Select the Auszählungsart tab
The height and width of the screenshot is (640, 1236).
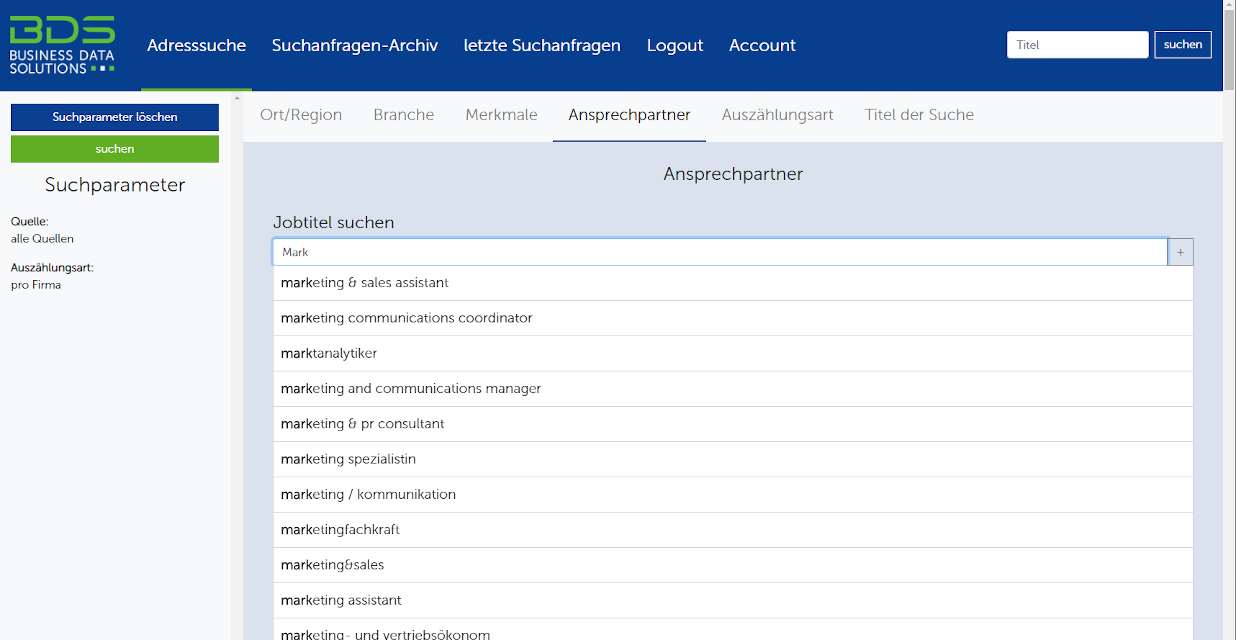(x=777, y=115)
